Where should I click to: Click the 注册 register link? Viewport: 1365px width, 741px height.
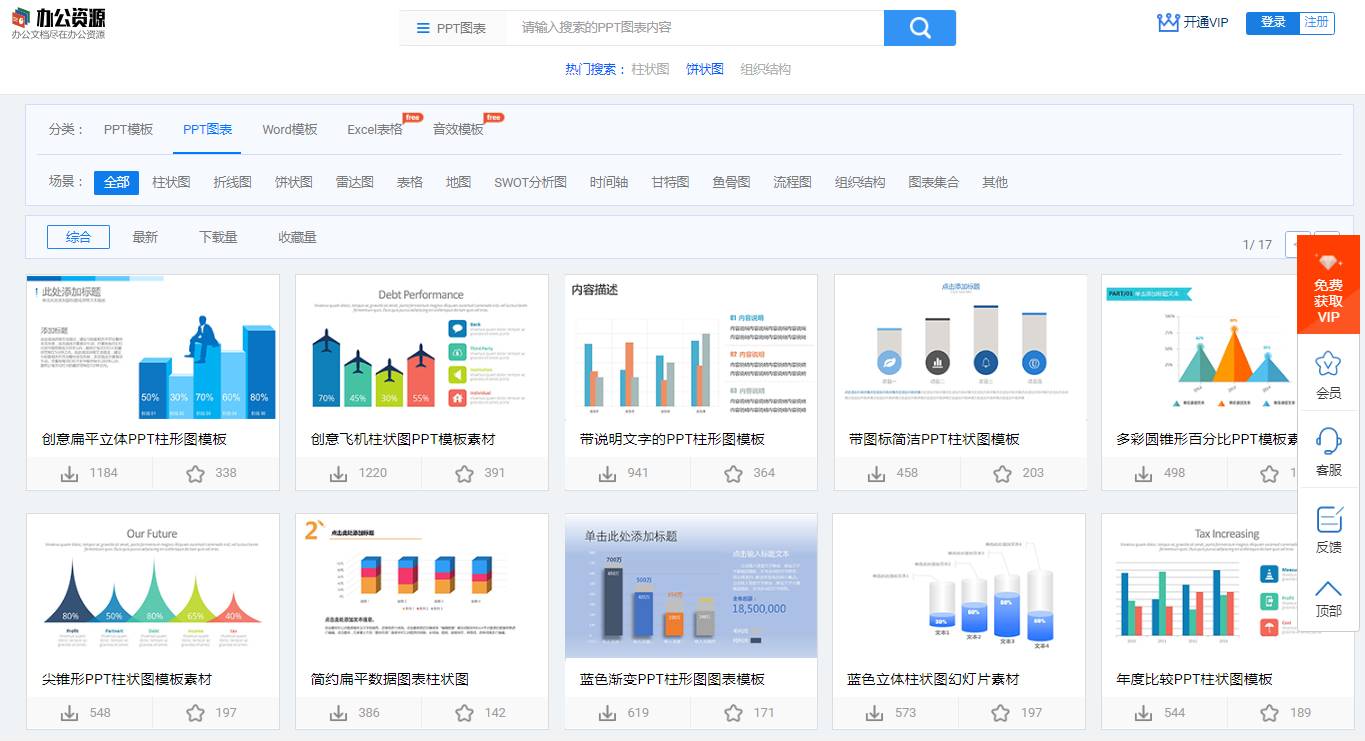pos(1315,21)
